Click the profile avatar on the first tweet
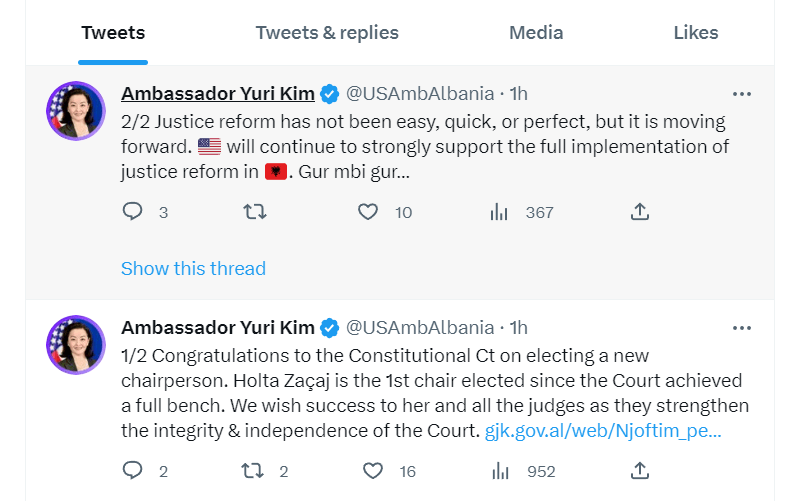 (76, 111)
